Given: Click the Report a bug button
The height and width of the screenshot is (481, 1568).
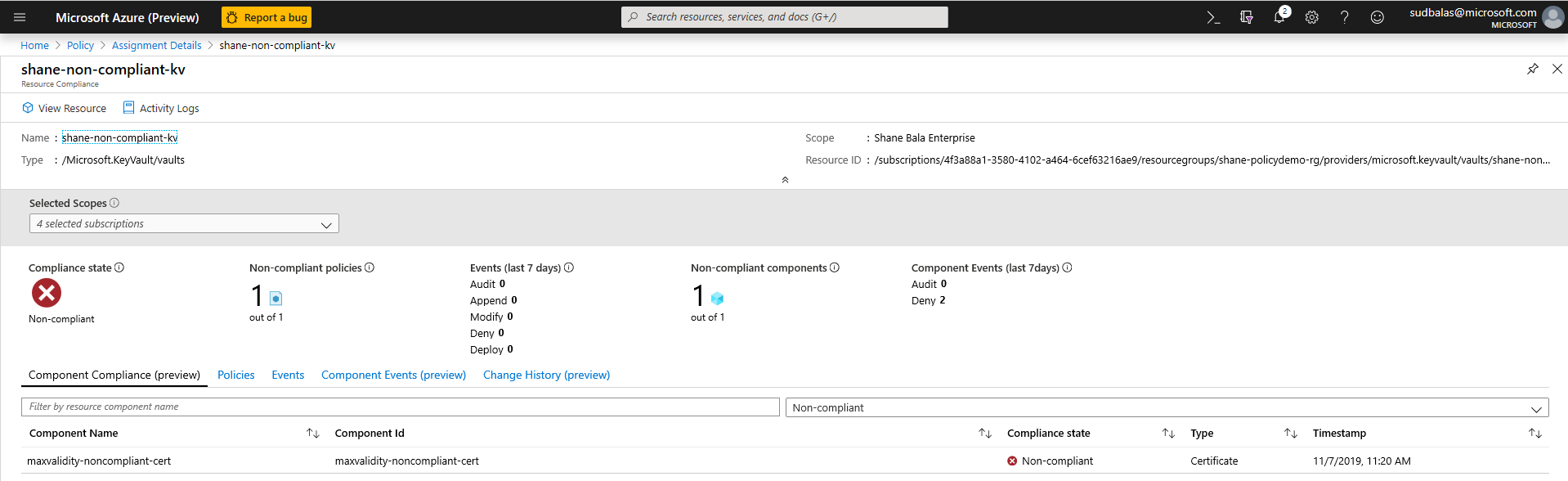Looking at the screenshot, I should [x=267, y=17].
